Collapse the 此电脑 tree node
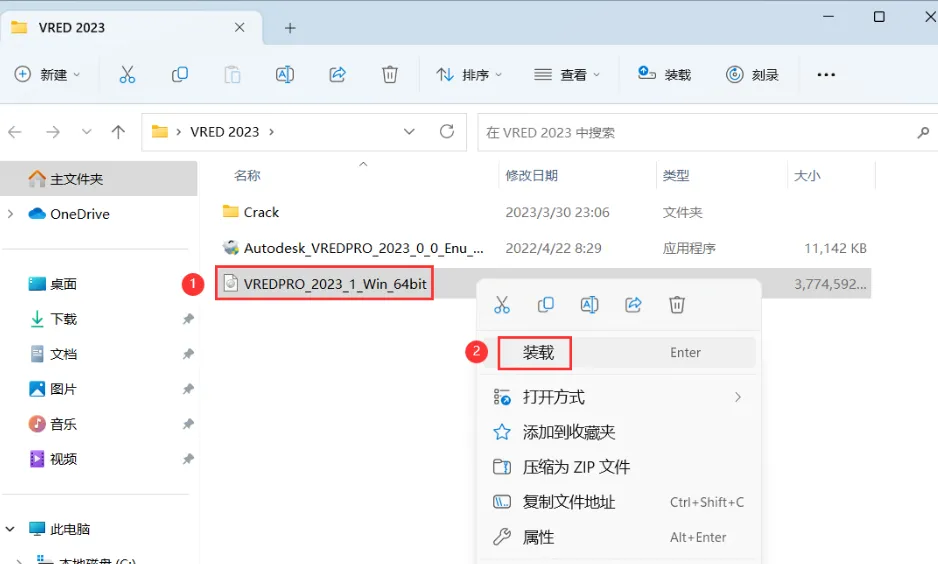 (x=10, y=529)
